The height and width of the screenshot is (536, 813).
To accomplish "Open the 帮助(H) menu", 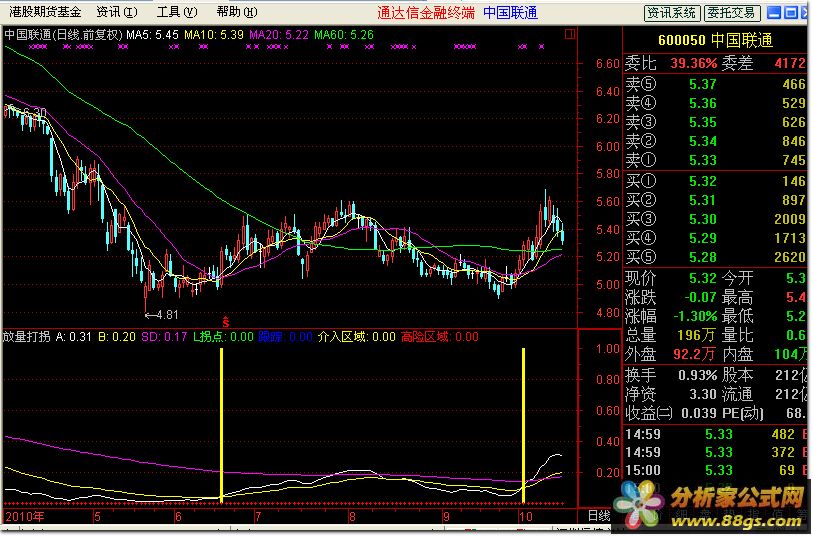I will click(237, 12).
